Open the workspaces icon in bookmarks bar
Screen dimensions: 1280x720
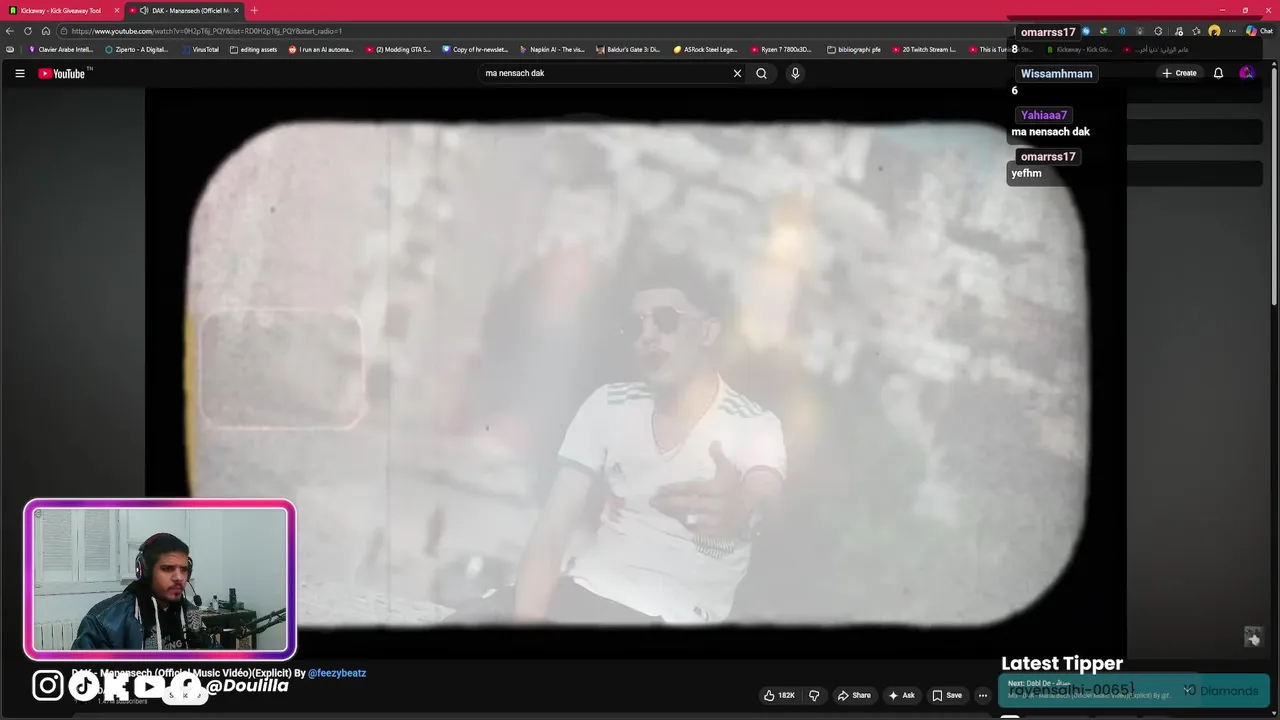[x=10, y=49]
